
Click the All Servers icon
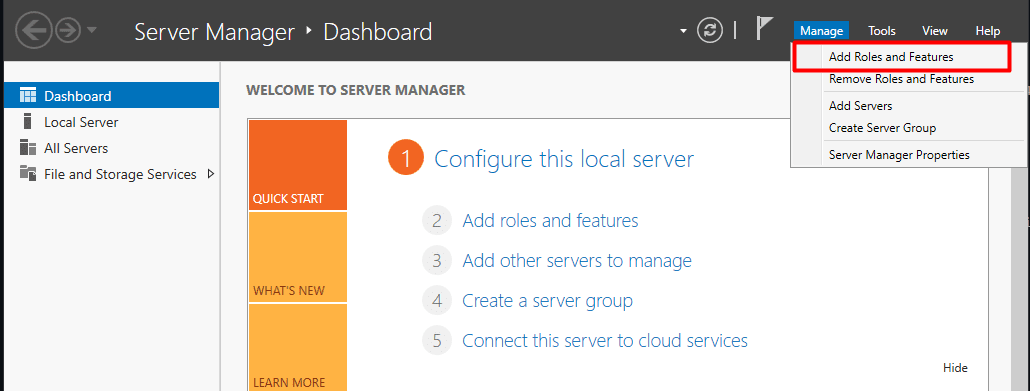tap(28, 148)
